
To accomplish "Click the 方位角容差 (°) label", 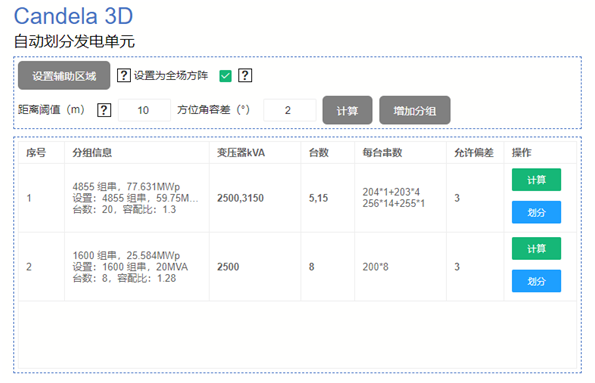I will click(x=213, y=110).
